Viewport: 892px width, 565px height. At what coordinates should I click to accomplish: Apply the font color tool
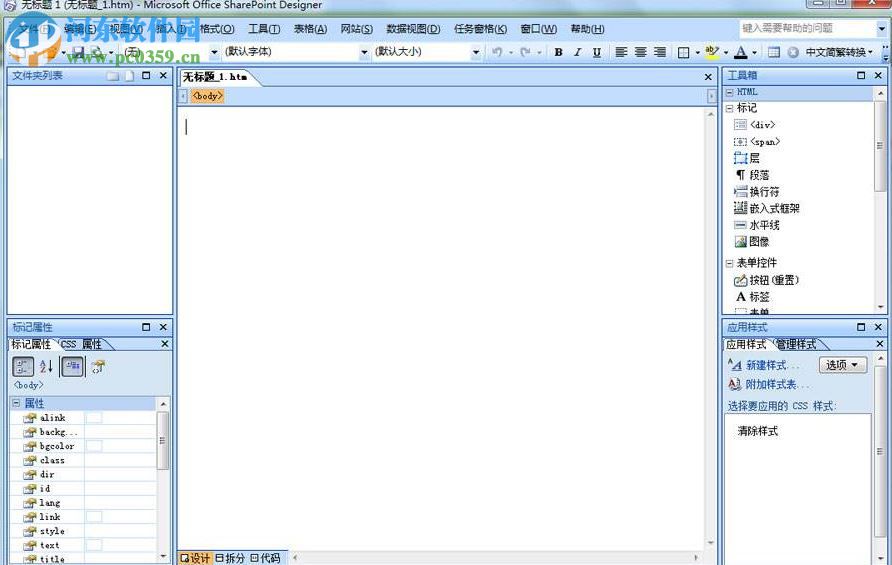[x=741, y=52]
